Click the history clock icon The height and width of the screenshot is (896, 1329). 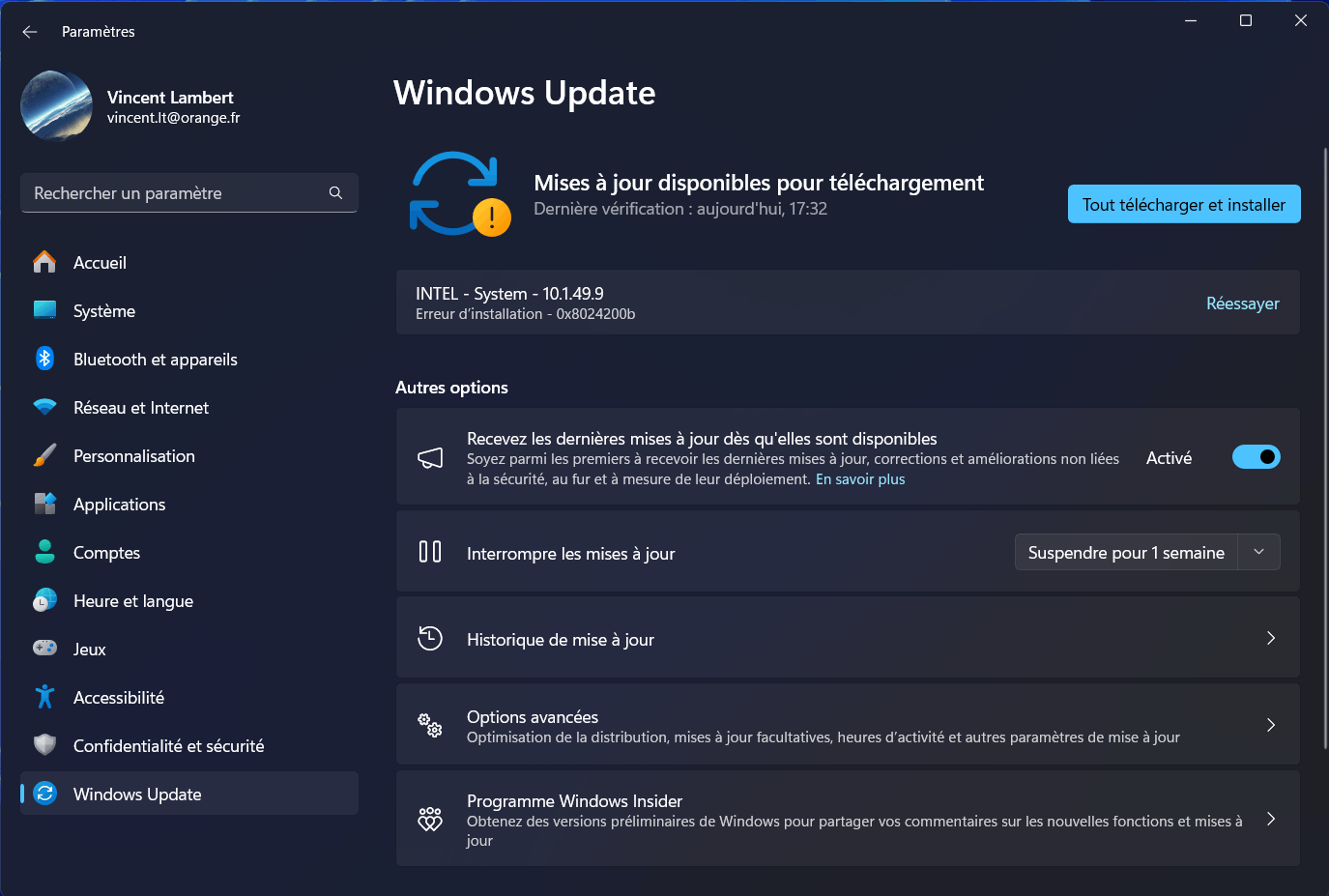coord(430,638)
